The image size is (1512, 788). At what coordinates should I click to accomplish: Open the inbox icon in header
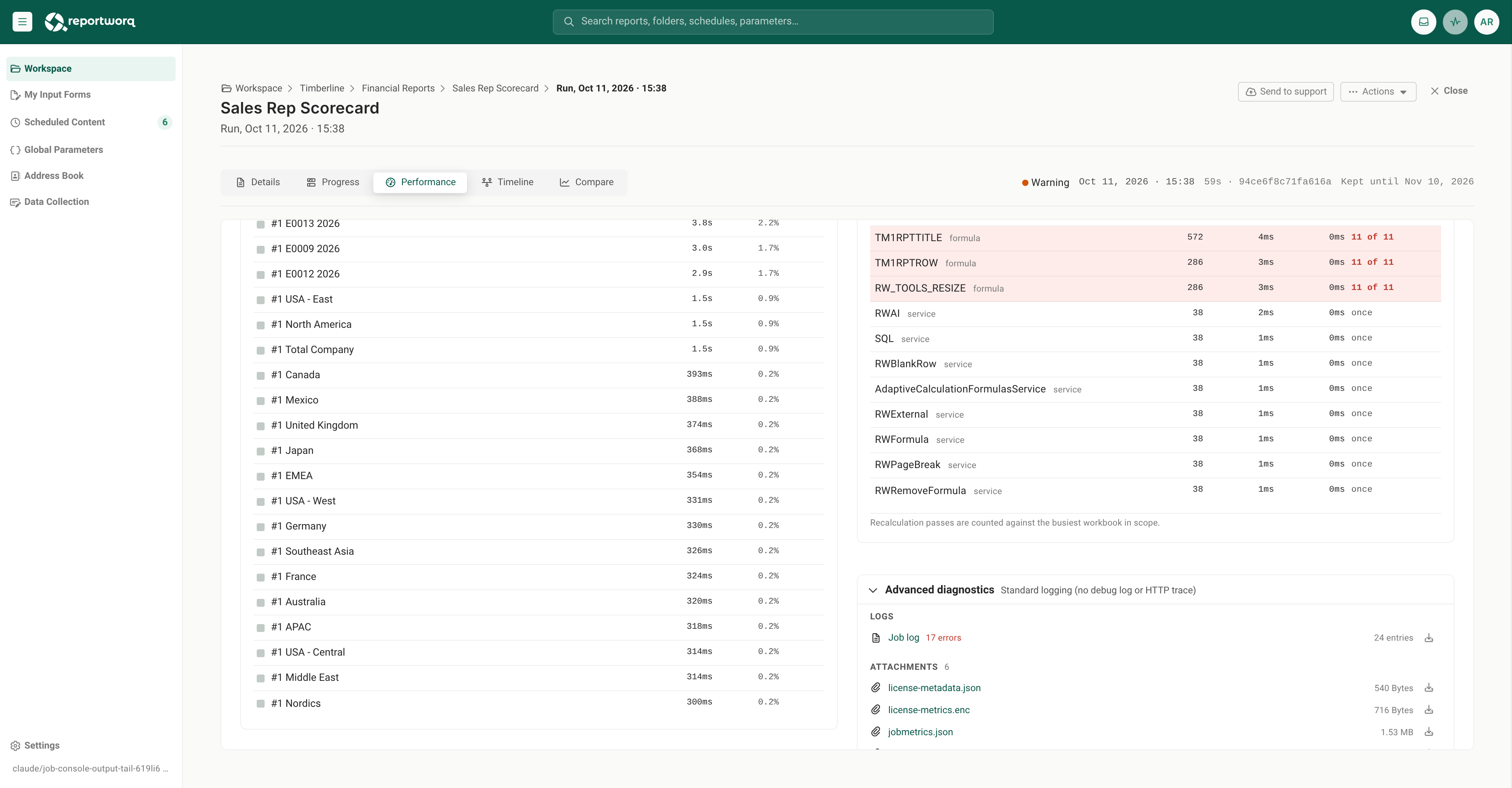pos(1423,22)
